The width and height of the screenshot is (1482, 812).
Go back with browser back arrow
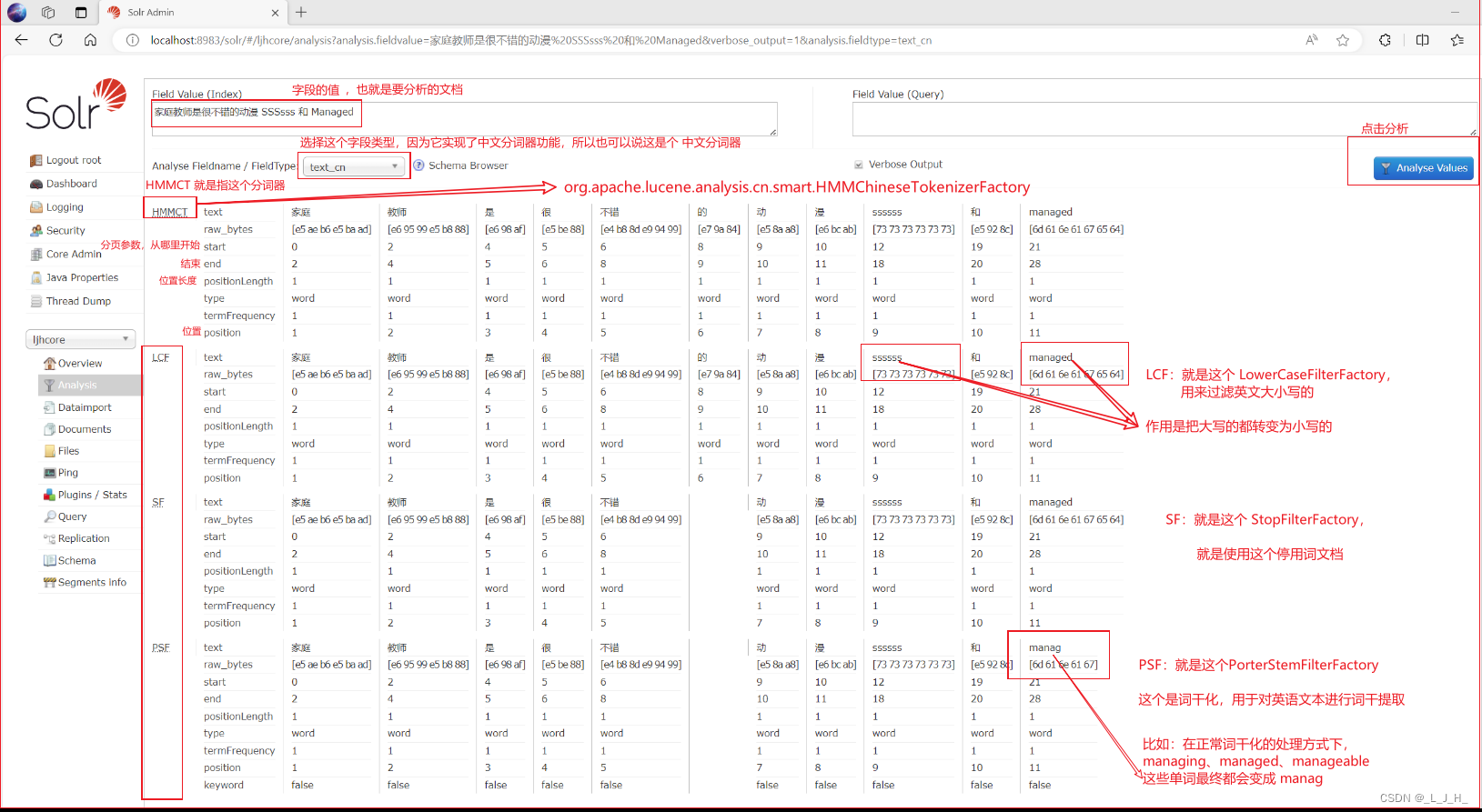[22, 40]
